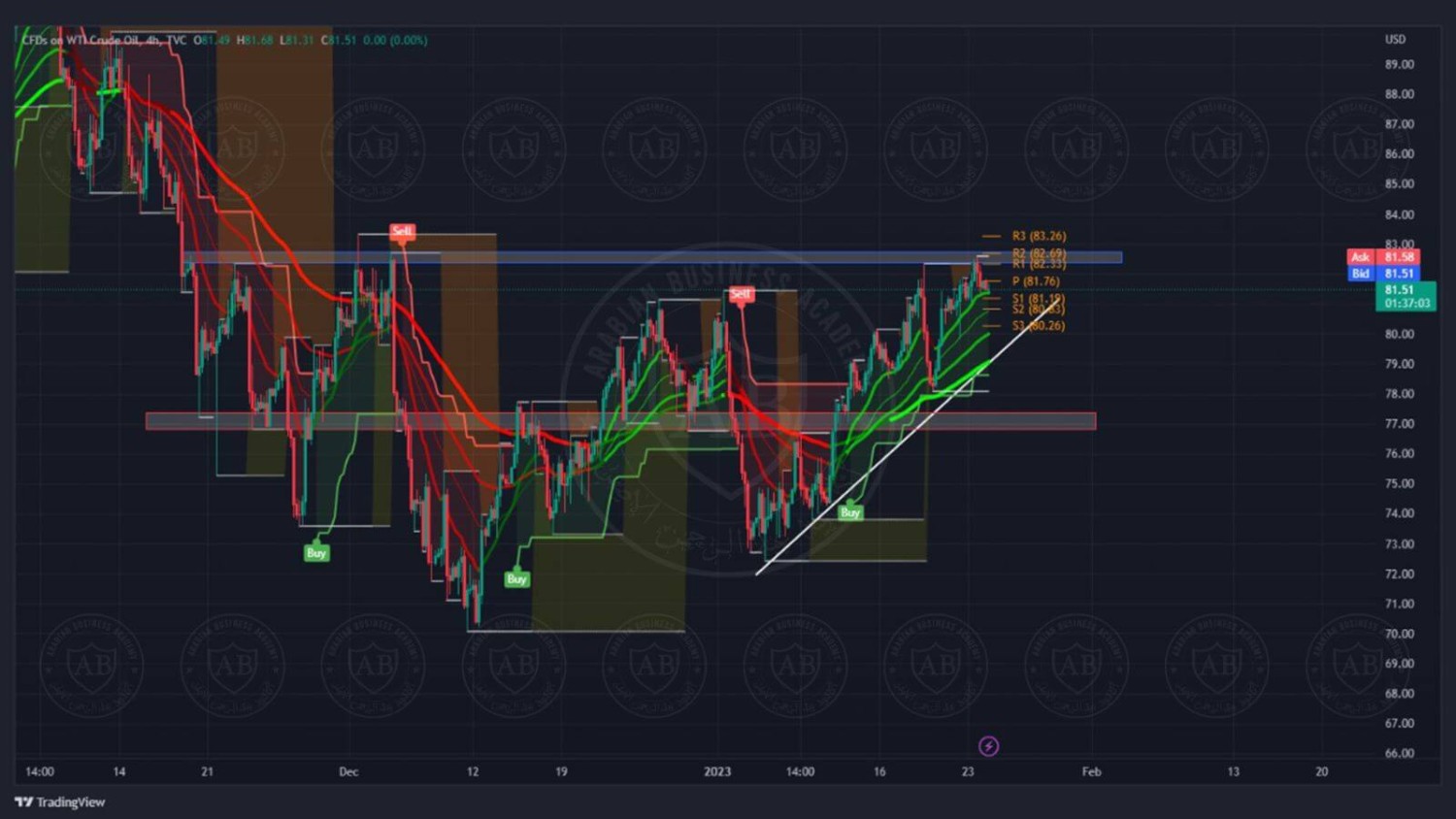Click the 68.00 price axis label
The height and width of the screenshot is (819, 1456).
tap(1400, 694)
